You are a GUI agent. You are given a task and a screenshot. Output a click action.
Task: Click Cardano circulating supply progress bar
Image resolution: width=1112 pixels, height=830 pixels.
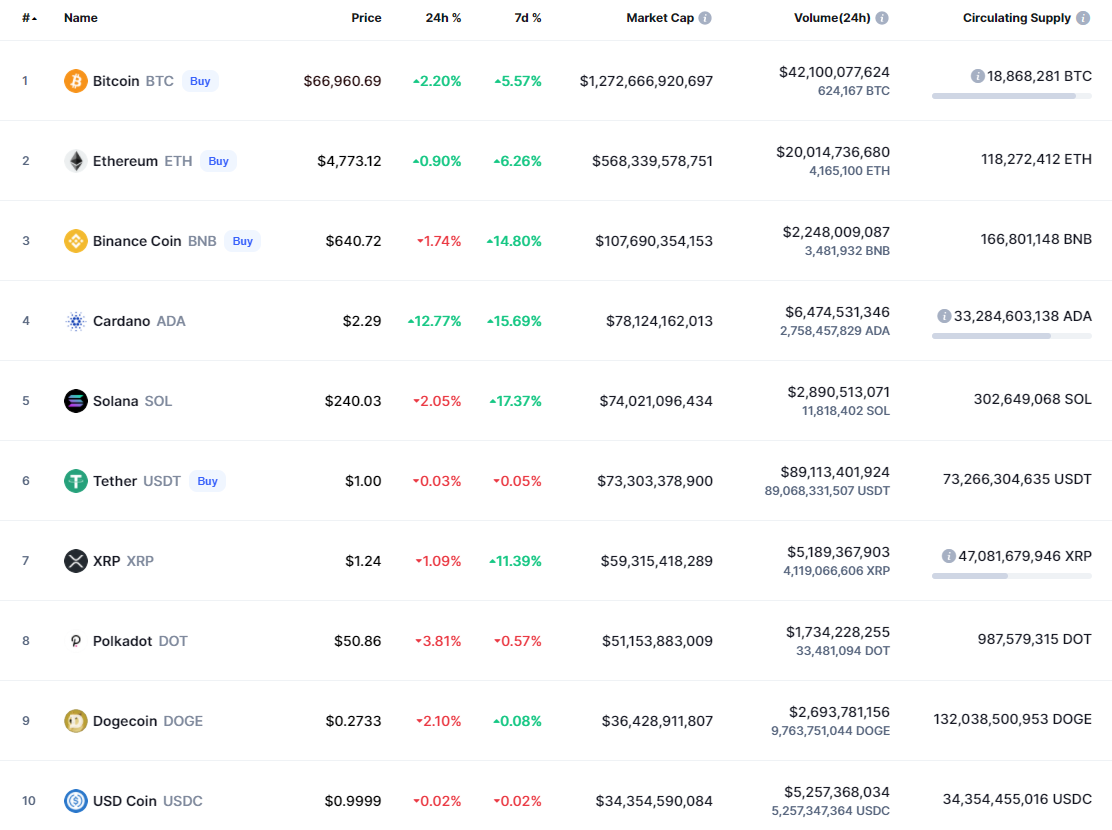pos(1011,336)
